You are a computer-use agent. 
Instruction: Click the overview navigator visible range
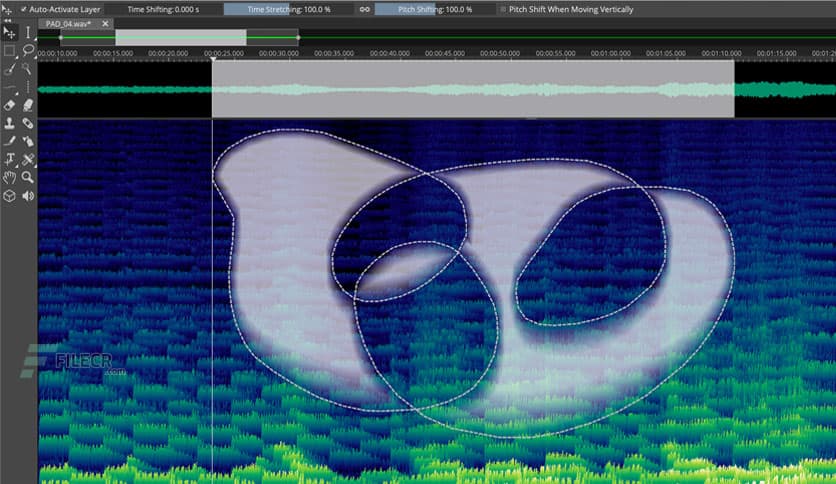click(x=181, y=37)
